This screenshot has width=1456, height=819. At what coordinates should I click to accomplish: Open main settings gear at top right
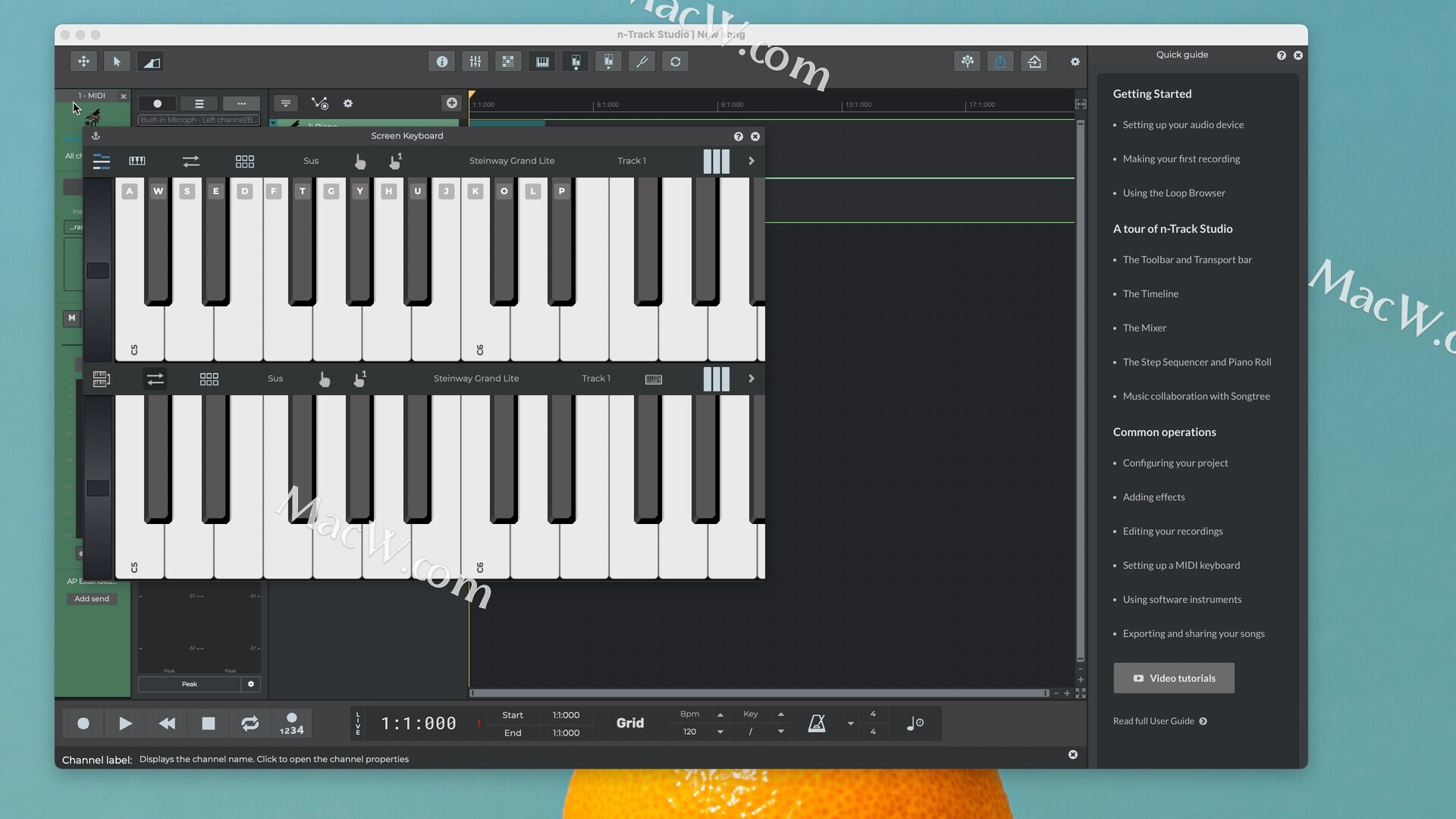(x=1075, y=61)
